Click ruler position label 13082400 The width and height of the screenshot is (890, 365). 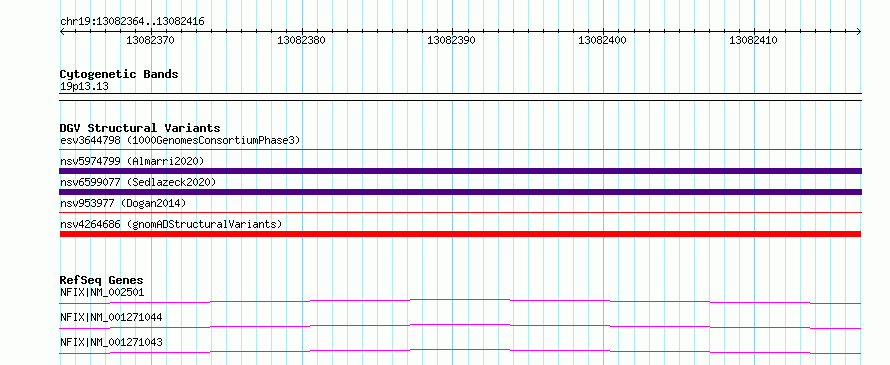tap(602, 40)
